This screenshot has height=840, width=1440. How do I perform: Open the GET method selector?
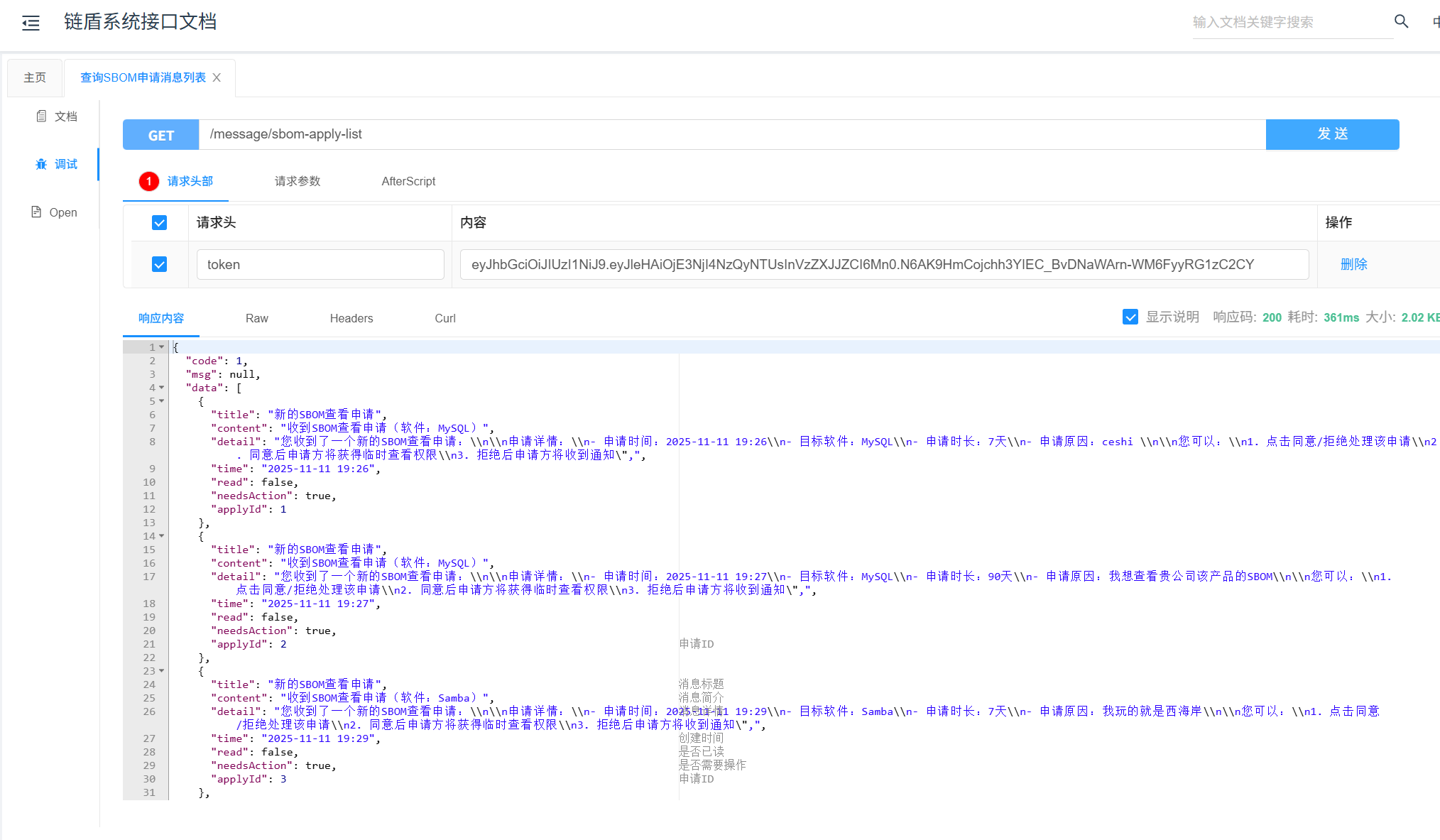161,135
